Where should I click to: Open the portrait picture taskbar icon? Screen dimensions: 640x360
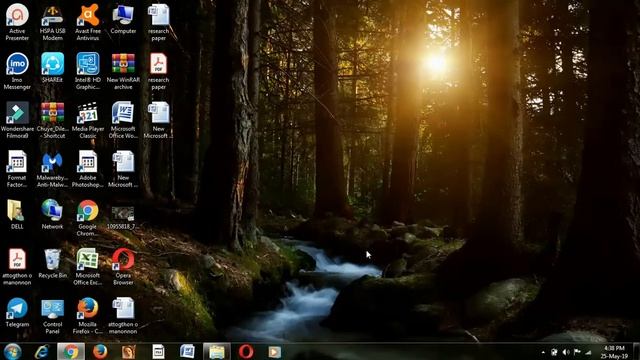click(129, 351)
